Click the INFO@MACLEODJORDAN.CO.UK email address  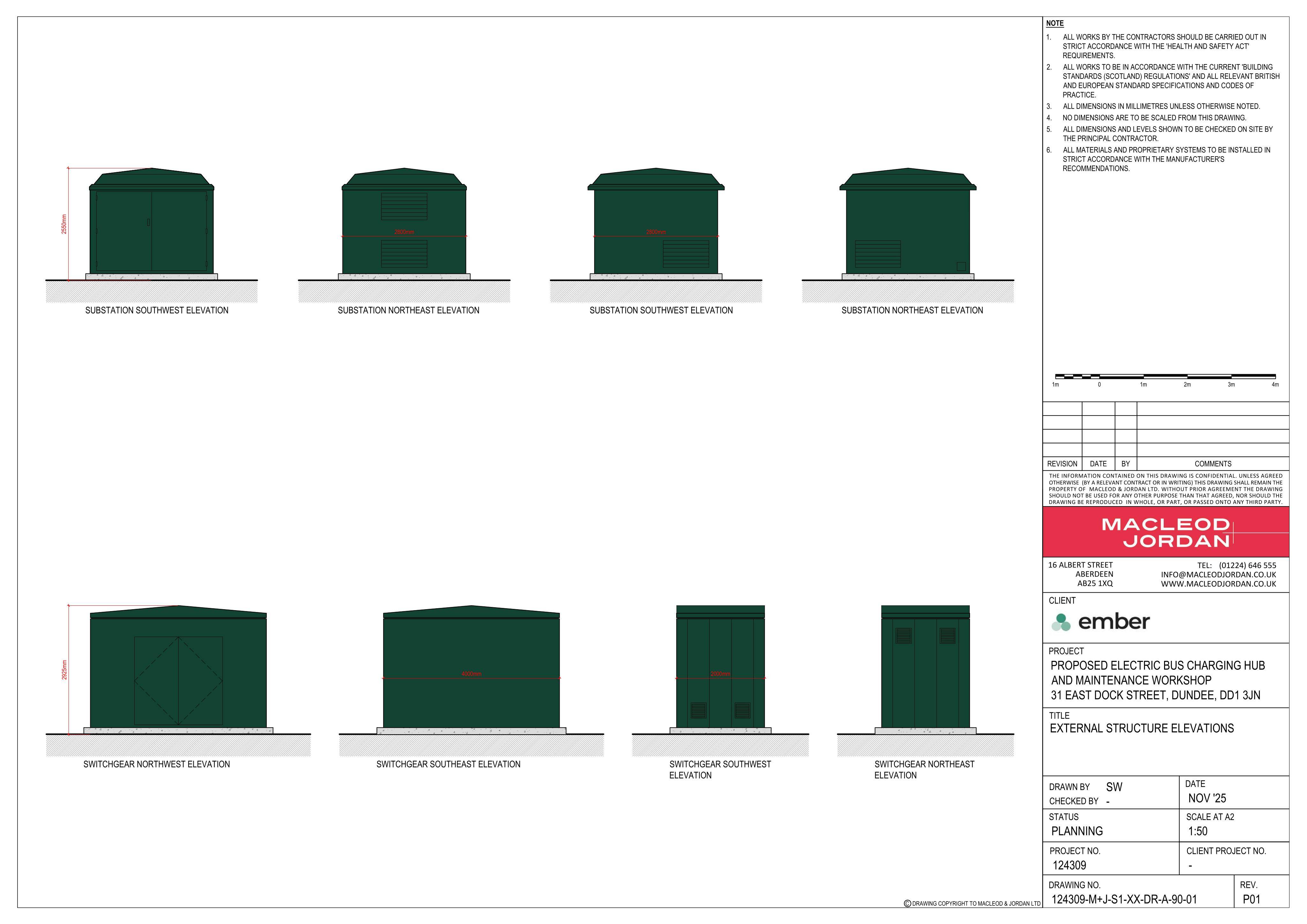1219,575
